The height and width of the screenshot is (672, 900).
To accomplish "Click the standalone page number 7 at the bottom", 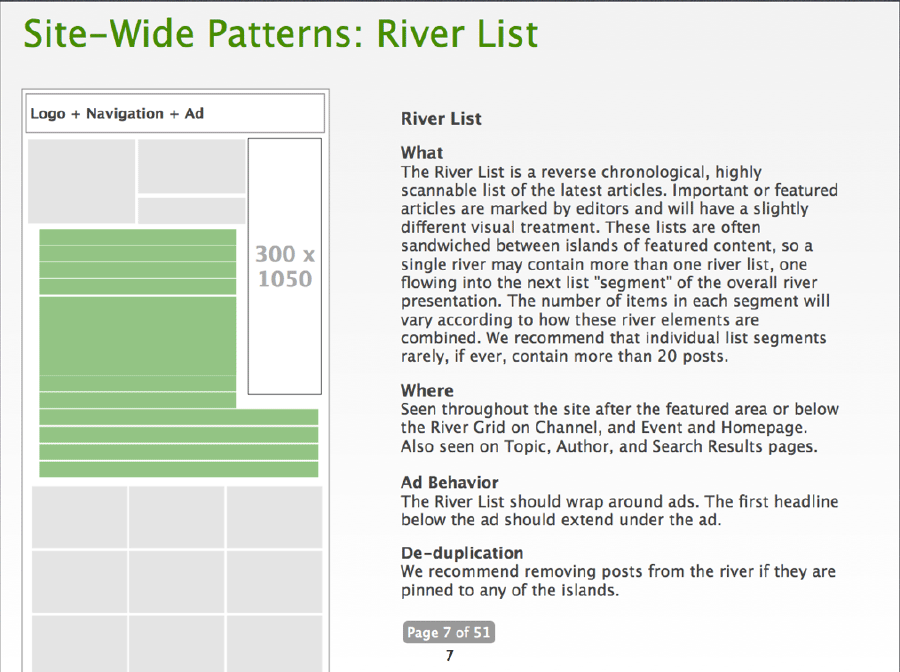I will point(450,656).
